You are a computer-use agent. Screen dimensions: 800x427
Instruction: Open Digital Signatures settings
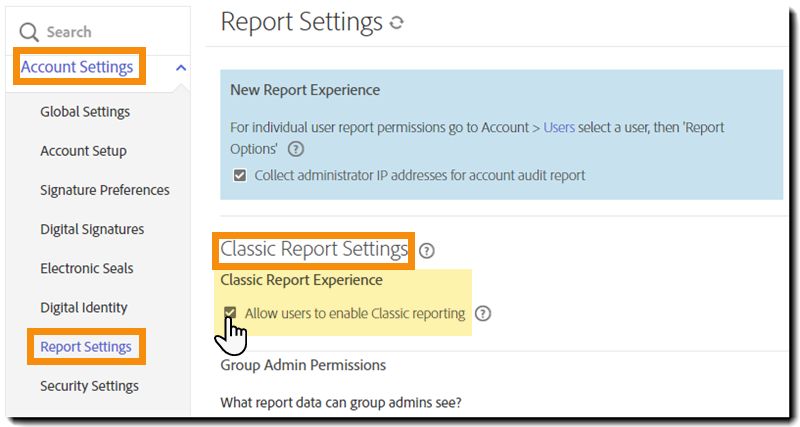[92, 229]
